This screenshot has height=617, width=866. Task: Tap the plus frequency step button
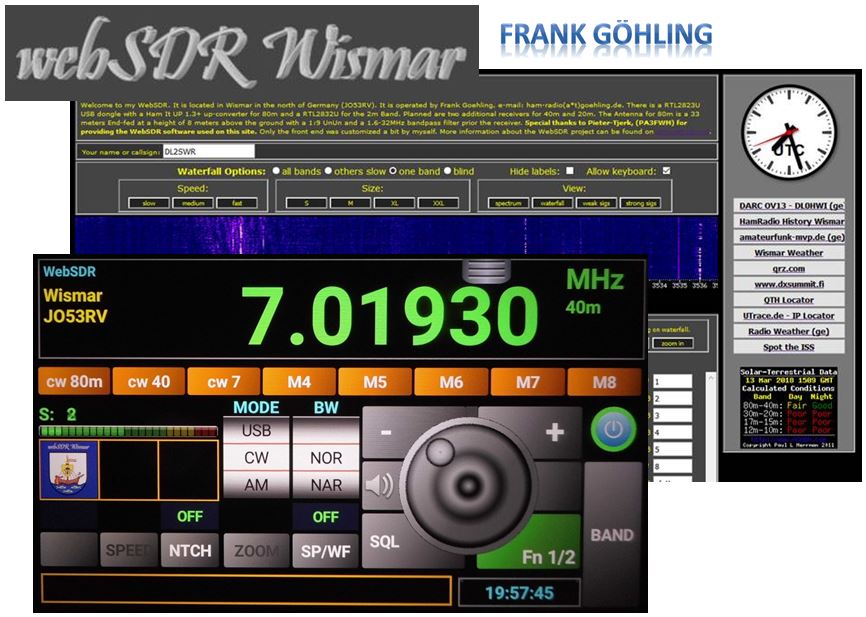click(x=555, y=433)
